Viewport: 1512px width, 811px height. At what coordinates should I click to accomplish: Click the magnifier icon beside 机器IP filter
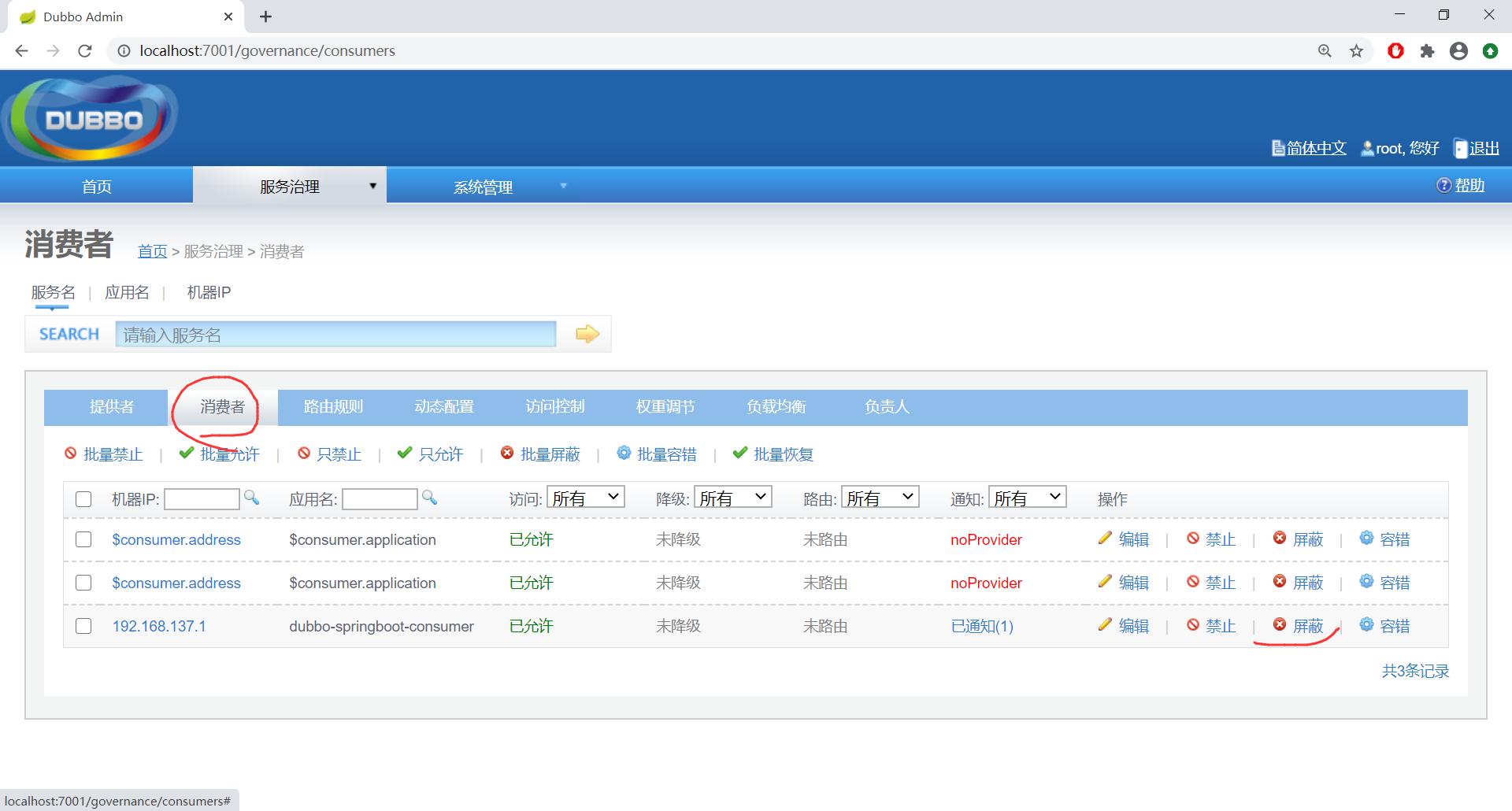pos(251,498)
